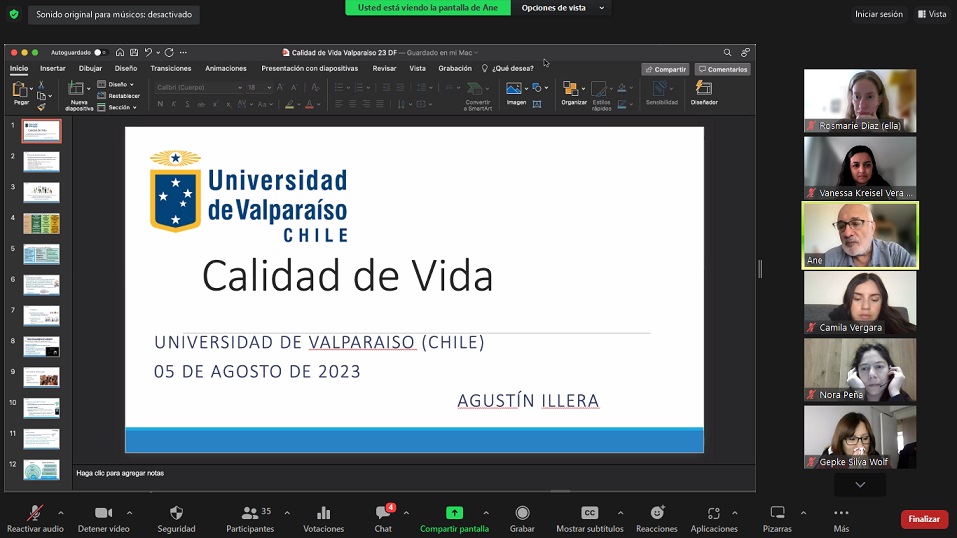
Task: Click the Compartir button in PowerPoint
Action: pos(665,70)
